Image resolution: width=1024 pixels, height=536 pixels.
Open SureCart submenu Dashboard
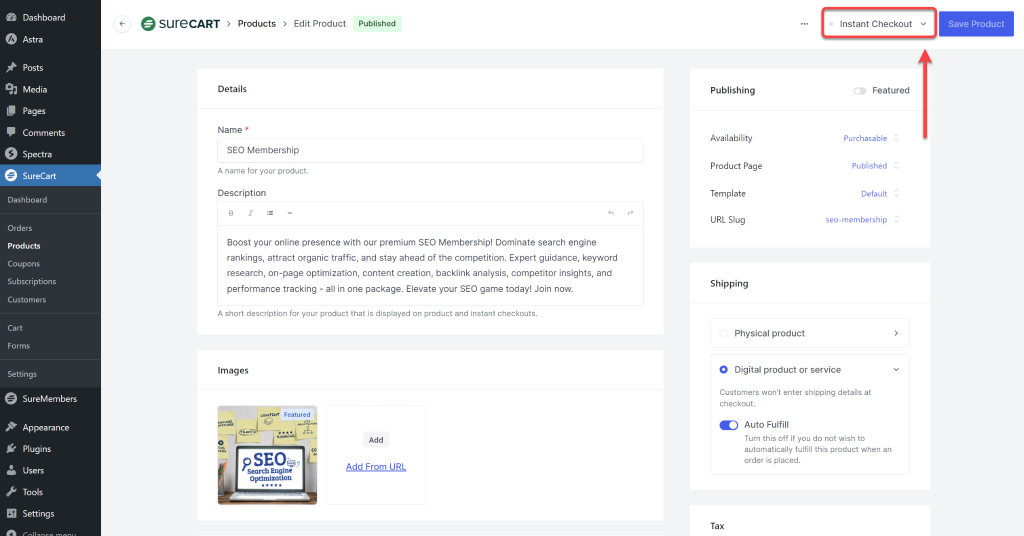point(27,200)
